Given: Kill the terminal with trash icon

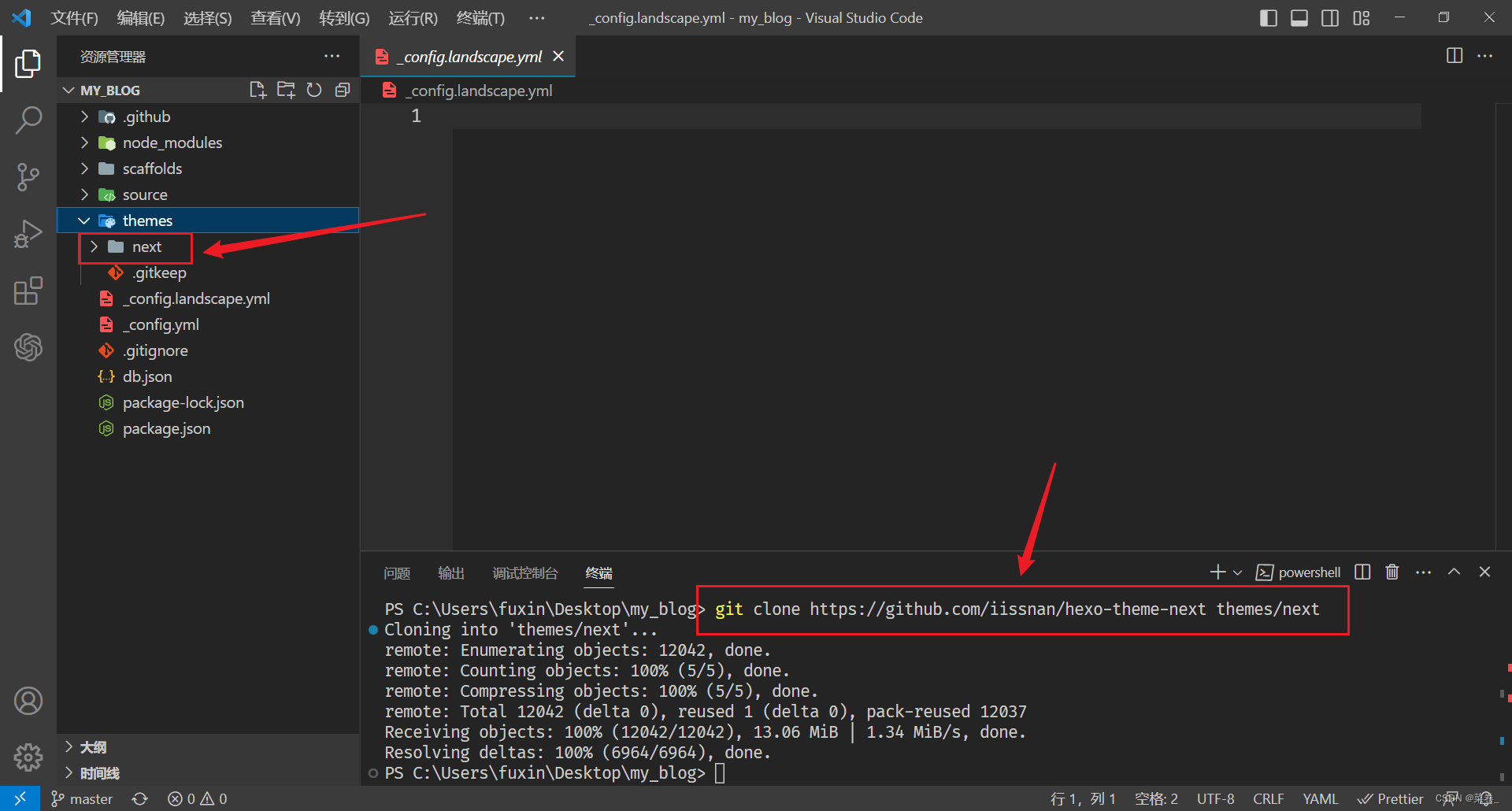Looking at the screenshot, I should (x=1392, y=572).
